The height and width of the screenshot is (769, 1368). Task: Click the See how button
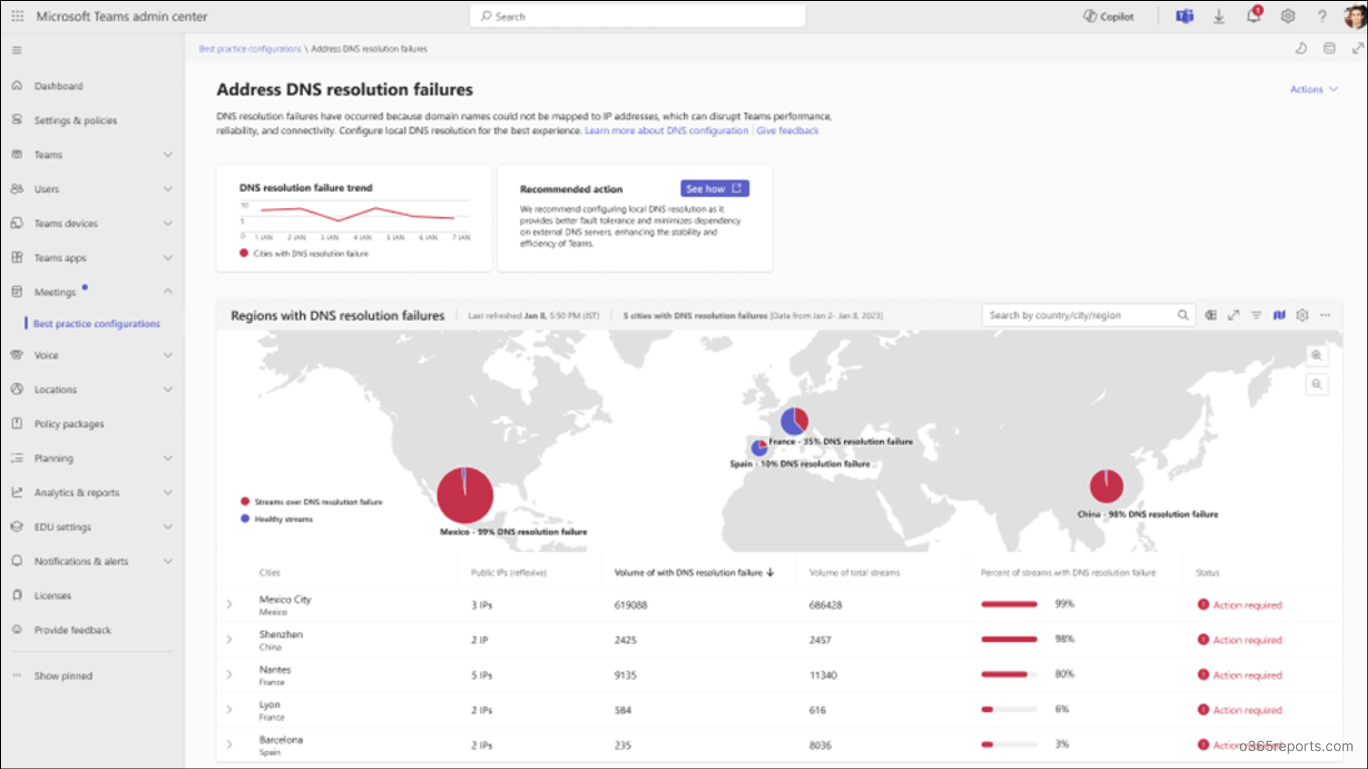click(x=715, y=188)
